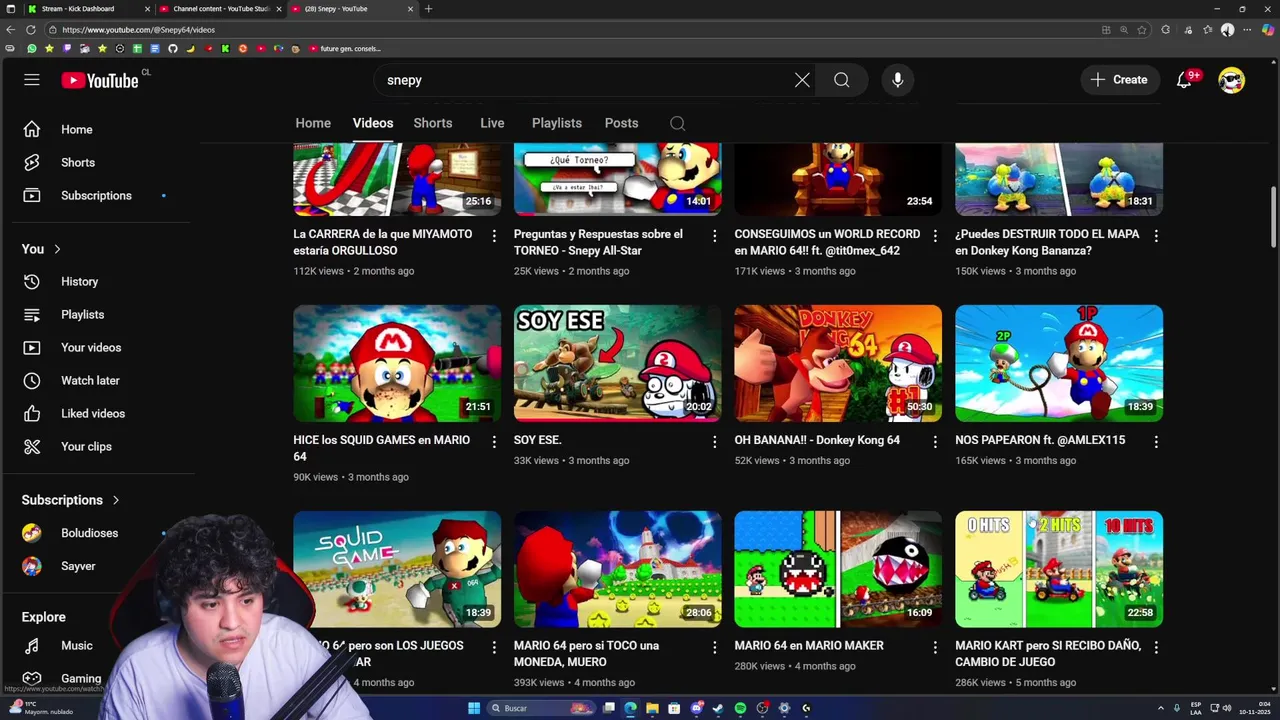Switch to Channel content YouTube Studio tab

click(x=222, y=9)
